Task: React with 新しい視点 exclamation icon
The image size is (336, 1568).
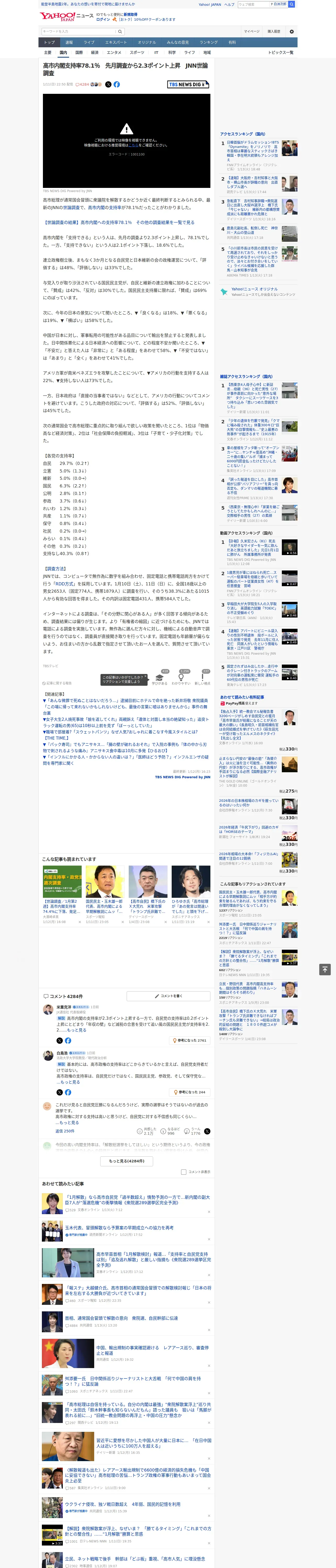Action: [x=203, y=677]
